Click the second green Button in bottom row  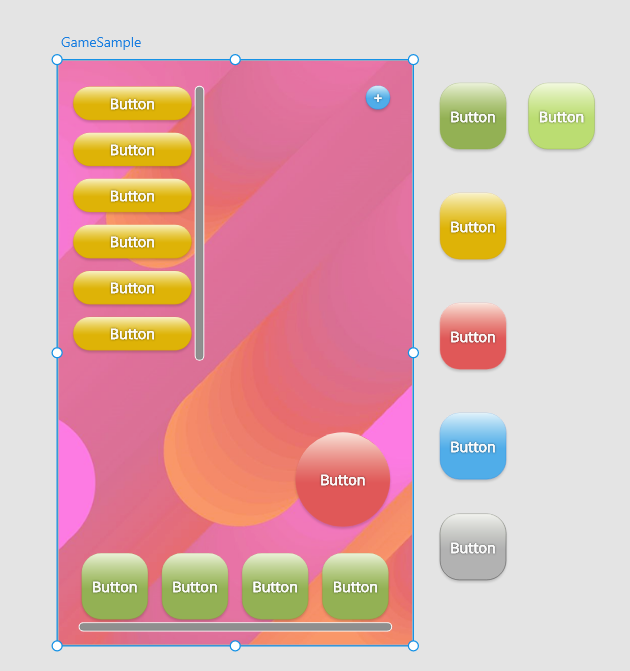195,587
